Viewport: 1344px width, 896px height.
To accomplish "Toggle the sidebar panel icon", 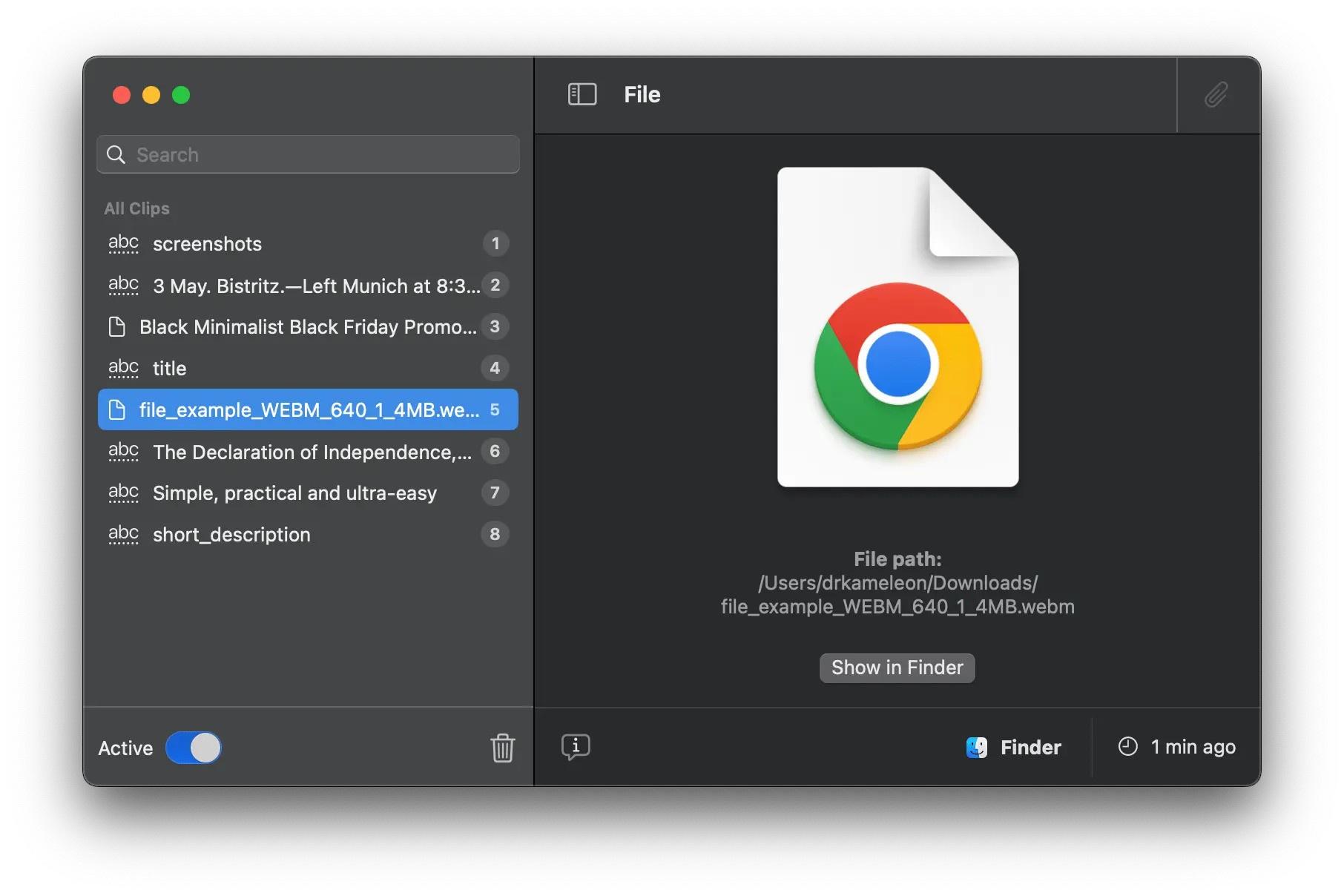I will click(x=582, y=94).
